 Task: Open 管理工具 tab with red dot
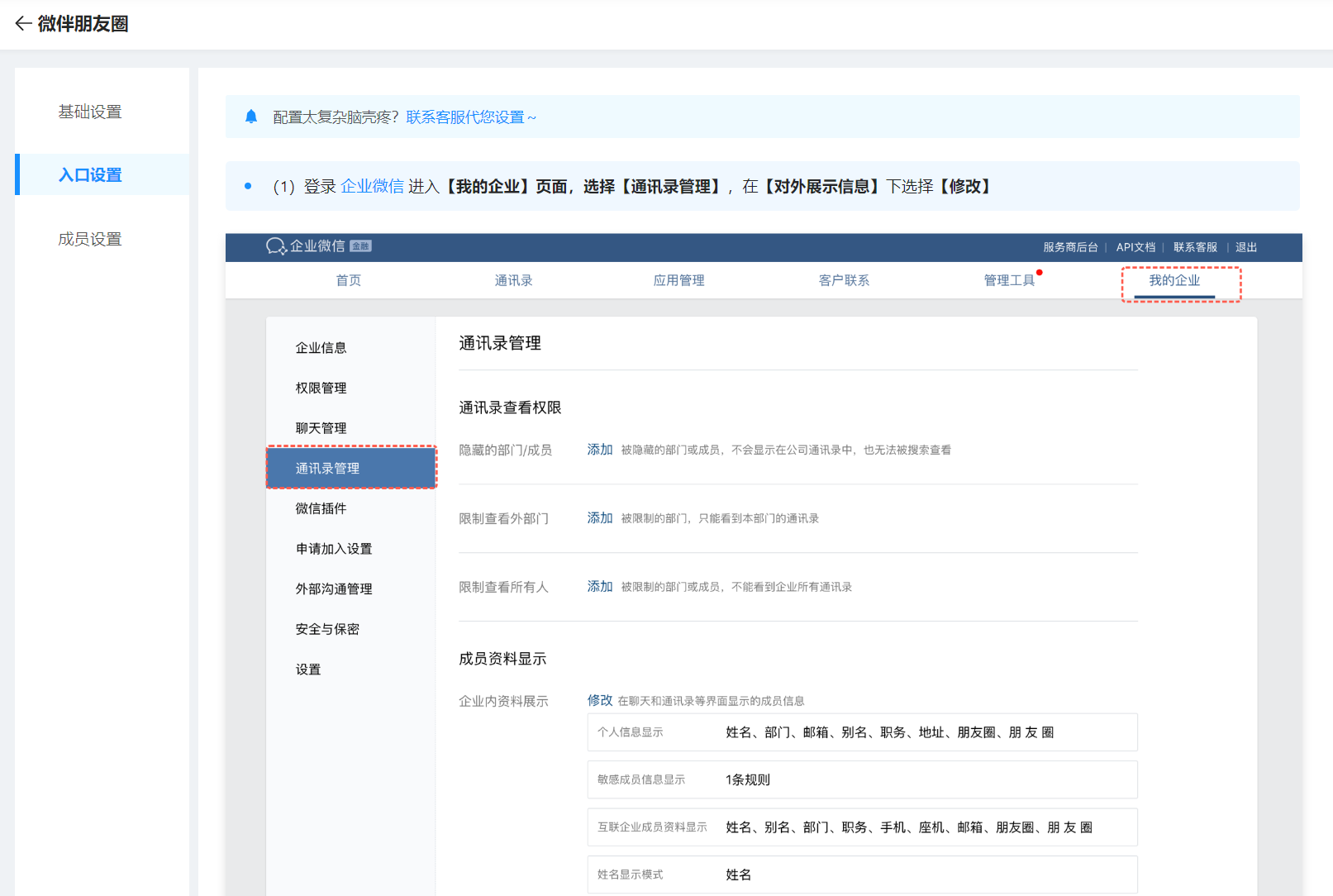click(1008, 280)
